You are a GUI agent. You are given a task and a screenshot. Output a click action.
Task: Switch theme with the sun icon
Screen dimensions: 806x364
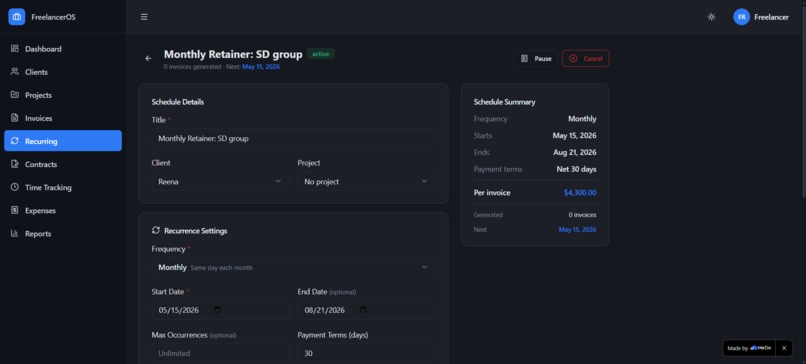tap(711, 17)
